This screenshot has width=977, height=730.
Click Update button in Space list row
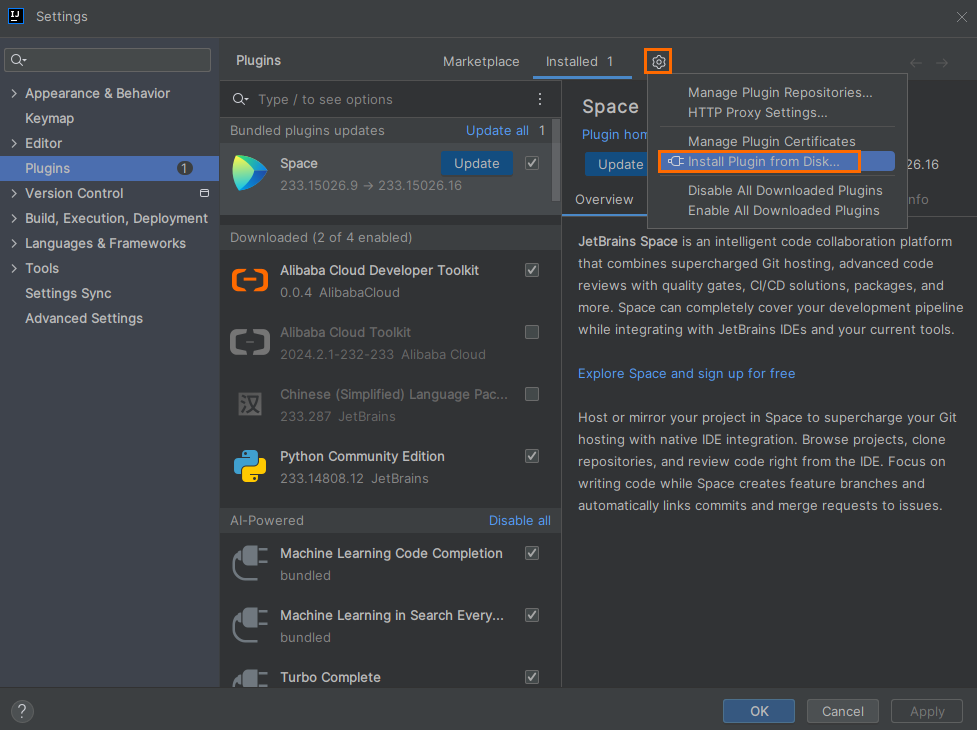pos(477,163)
